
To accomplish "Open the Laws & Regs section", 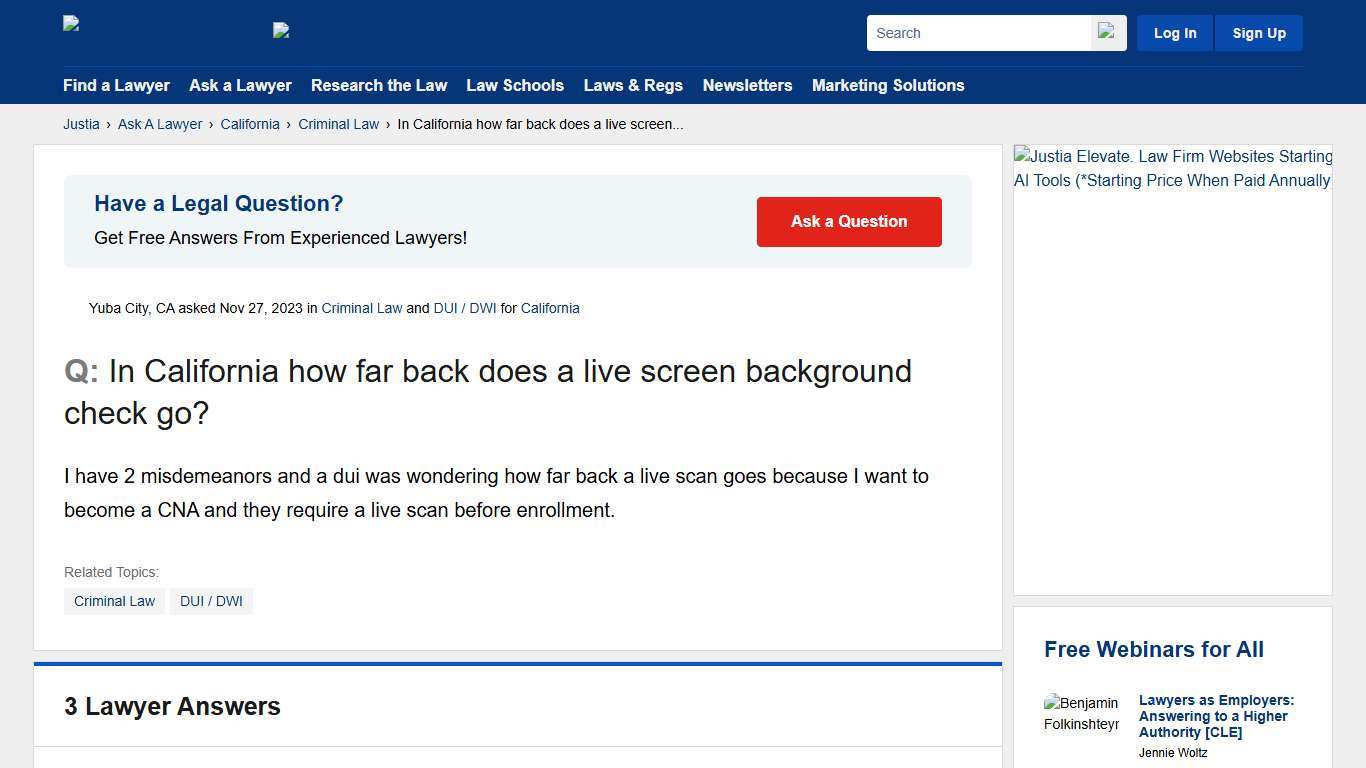I will (x=633, y=86).
